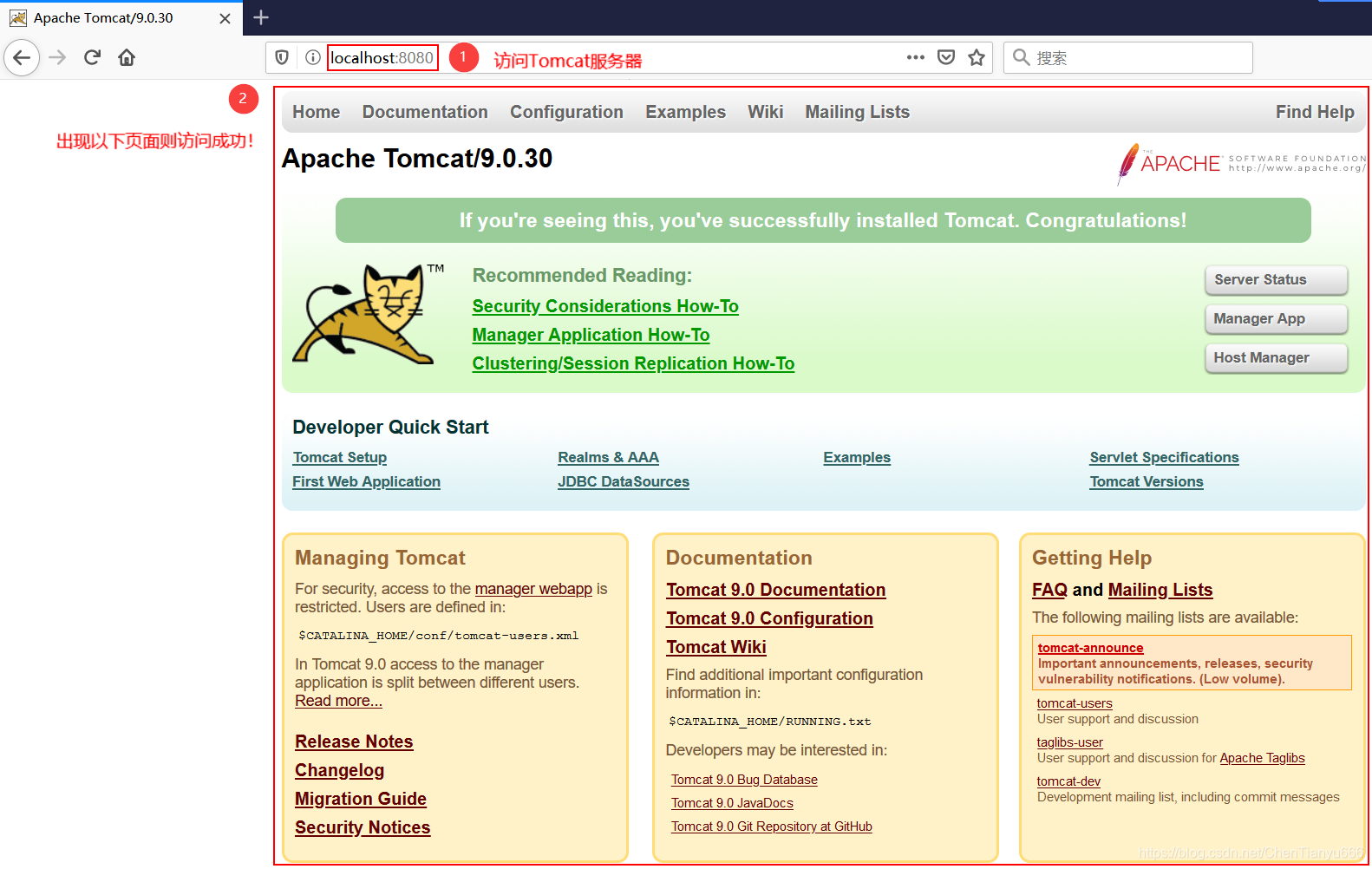Image resolution: width=1372 pixels, height=869 pixels.
Task: Open the Release Notes link
Action: (354, 742)
